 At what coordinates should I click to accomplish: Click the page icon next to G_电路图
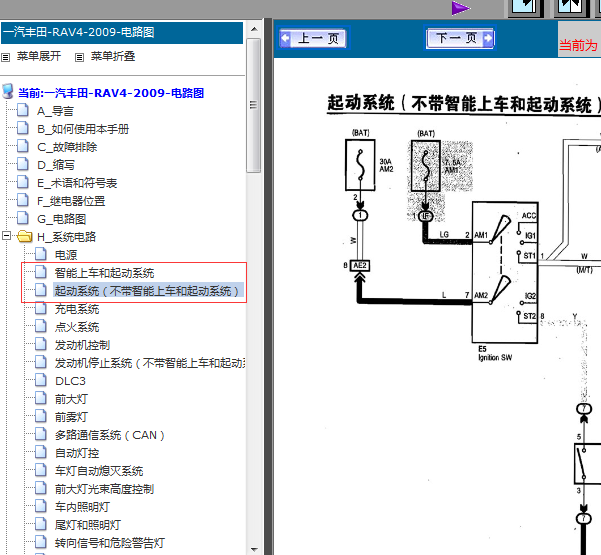(x=23, y=218)
